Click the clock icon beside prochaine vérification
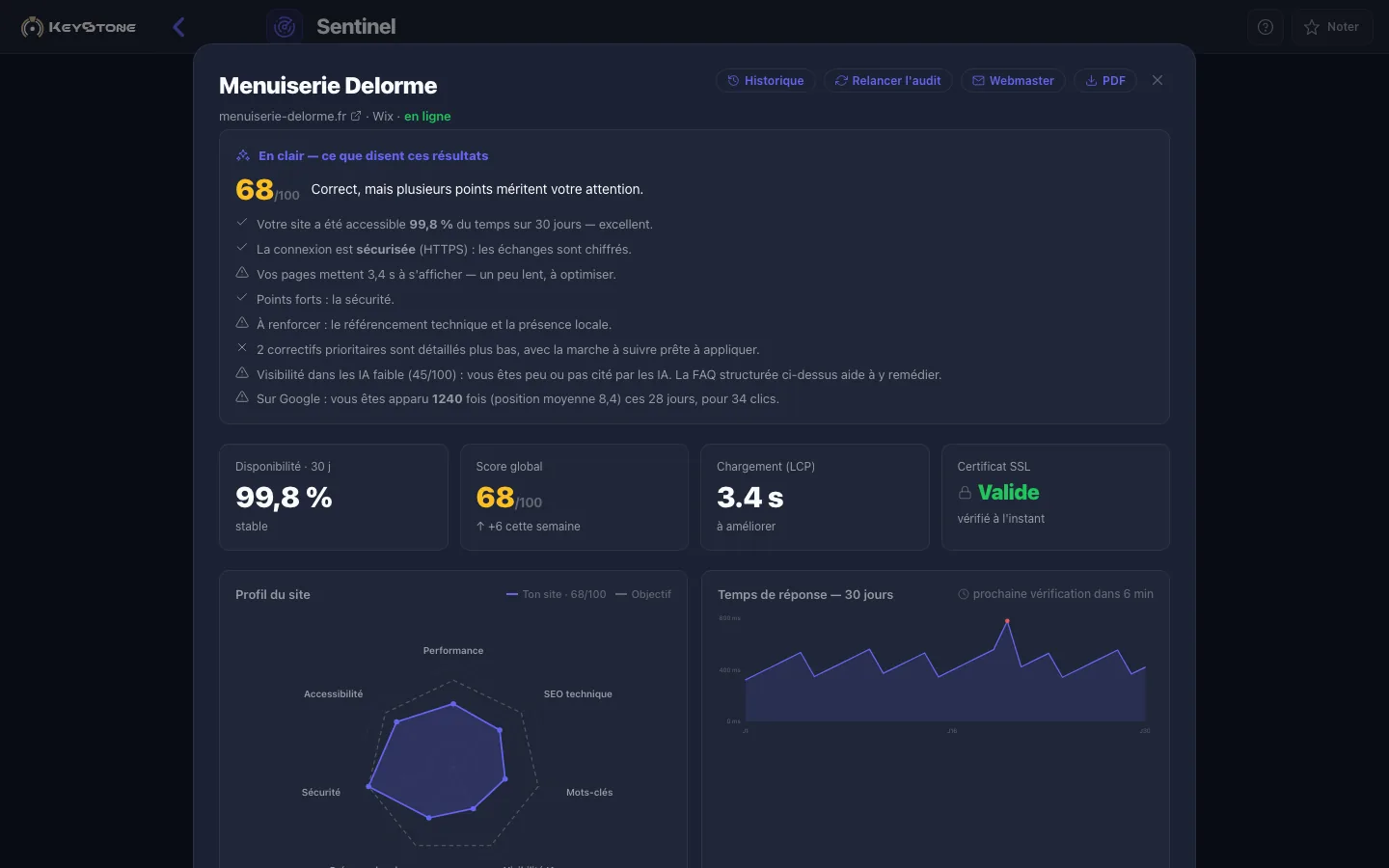The image size is (1389, 868). 964,594
